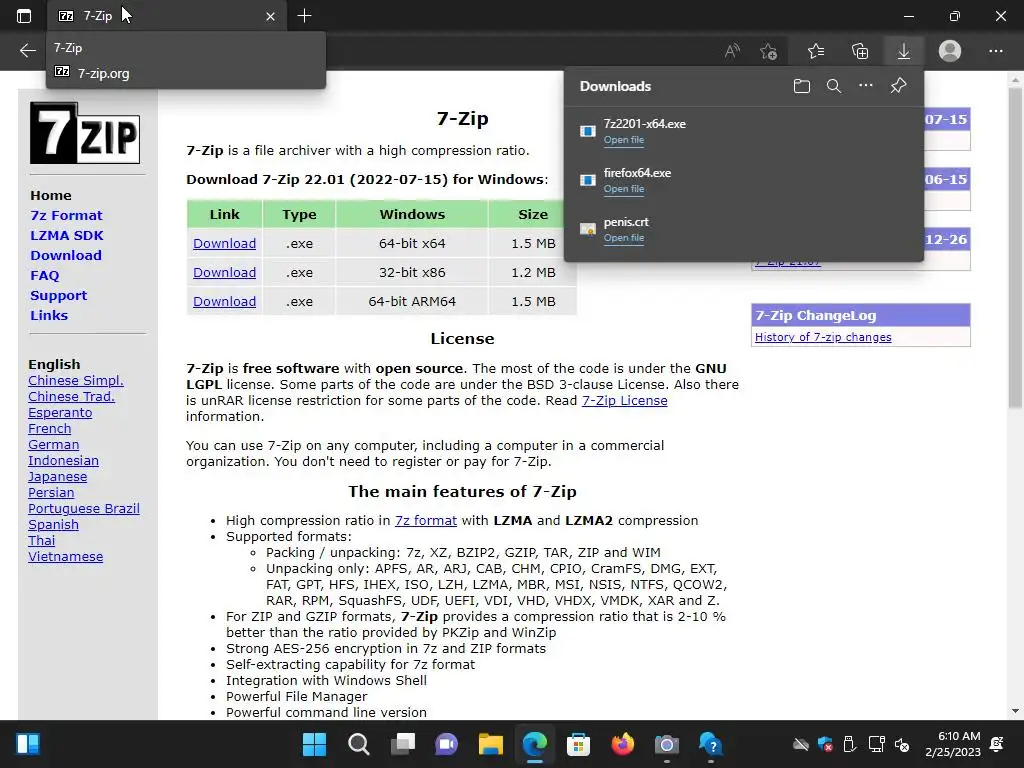Switch language to Thai
The image size is (1024, 768).
42,541
